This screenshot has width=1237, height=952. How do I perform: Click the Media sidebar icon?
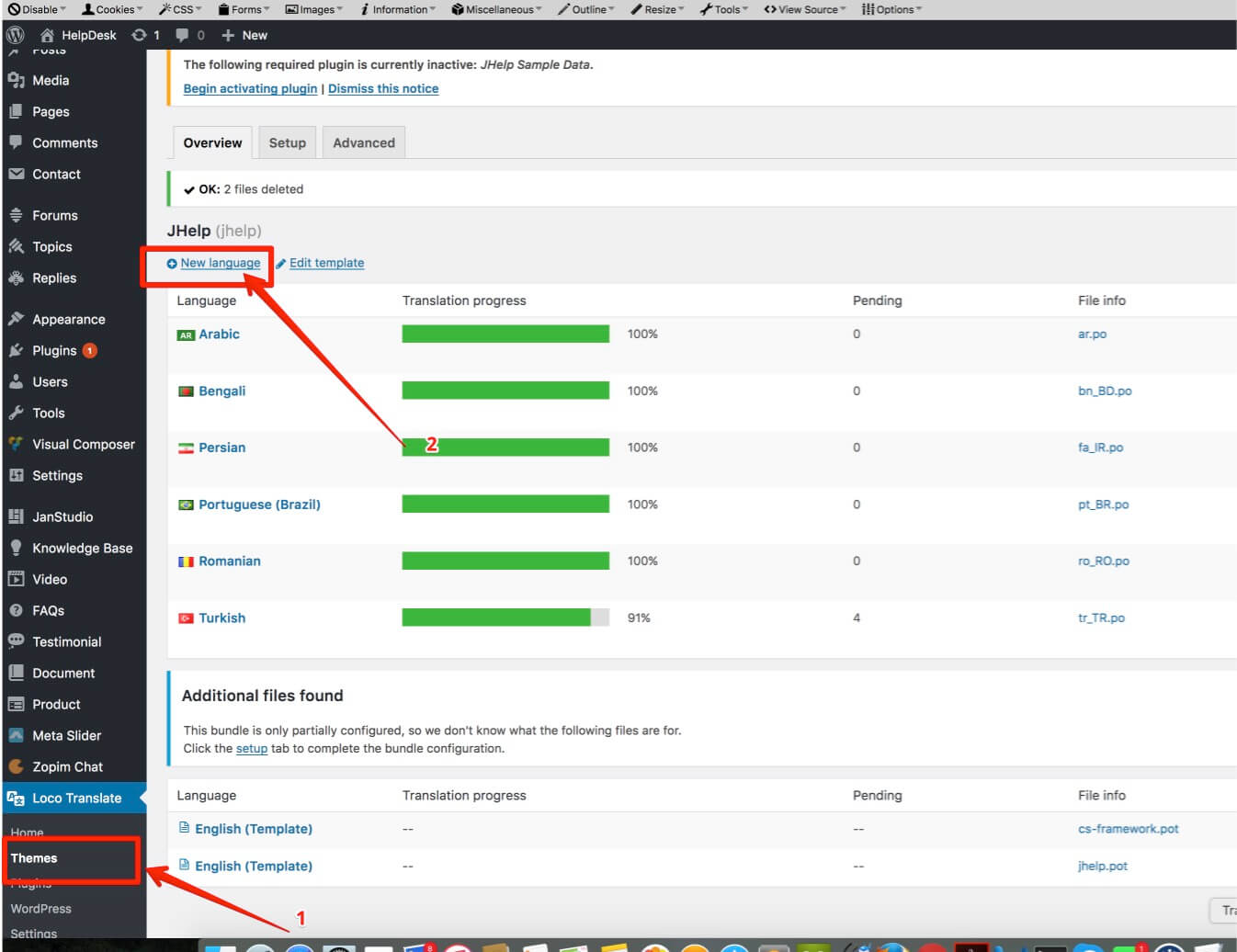[16, 80]
